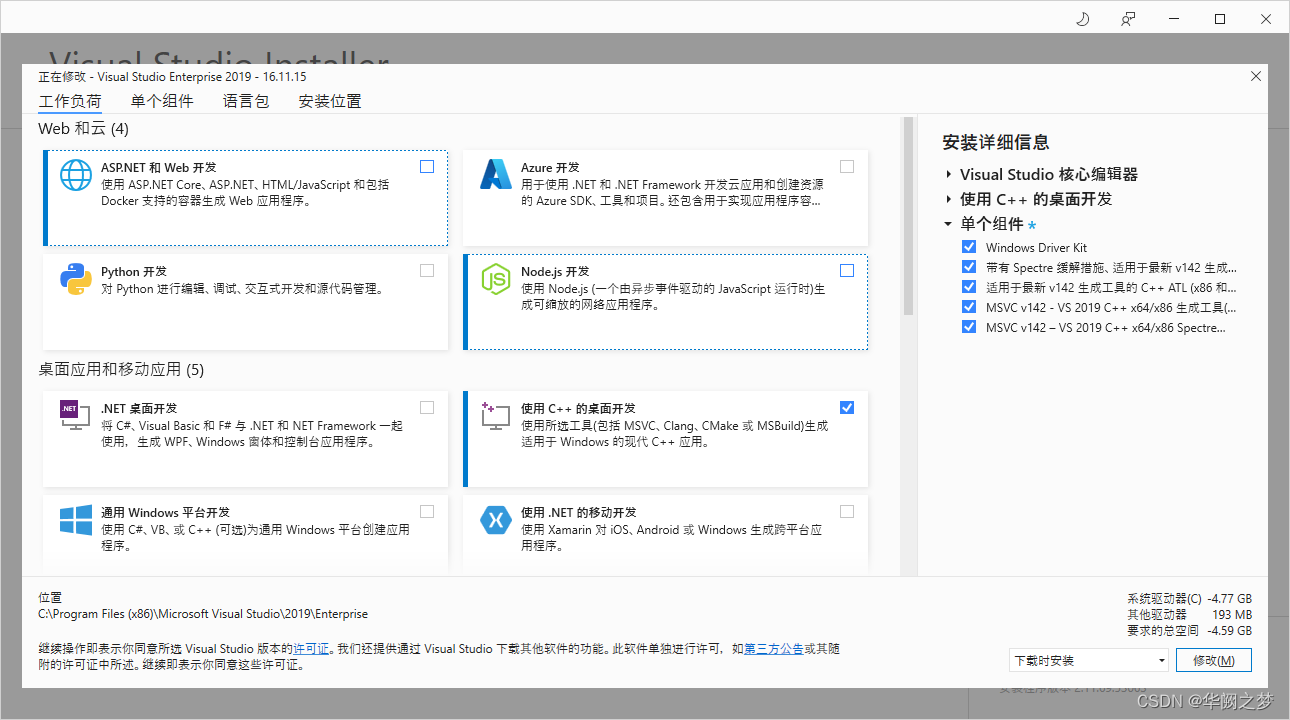Click the Python development logo icon
This screenshot has height=720, width=1290.
pyautogui.click(x=76, y=280)
